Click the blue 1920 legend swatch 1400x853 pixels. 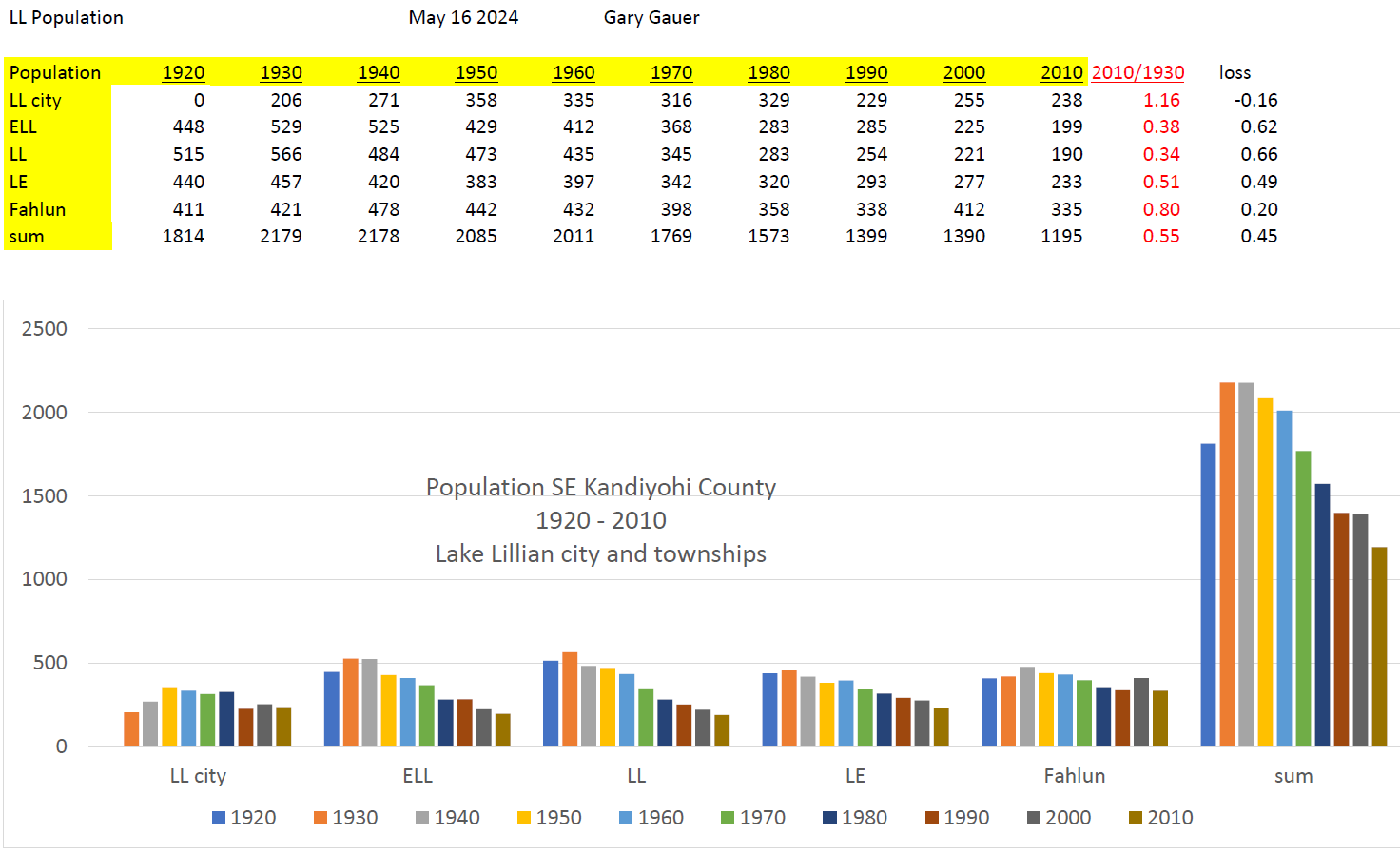click(x=217, y=817)
